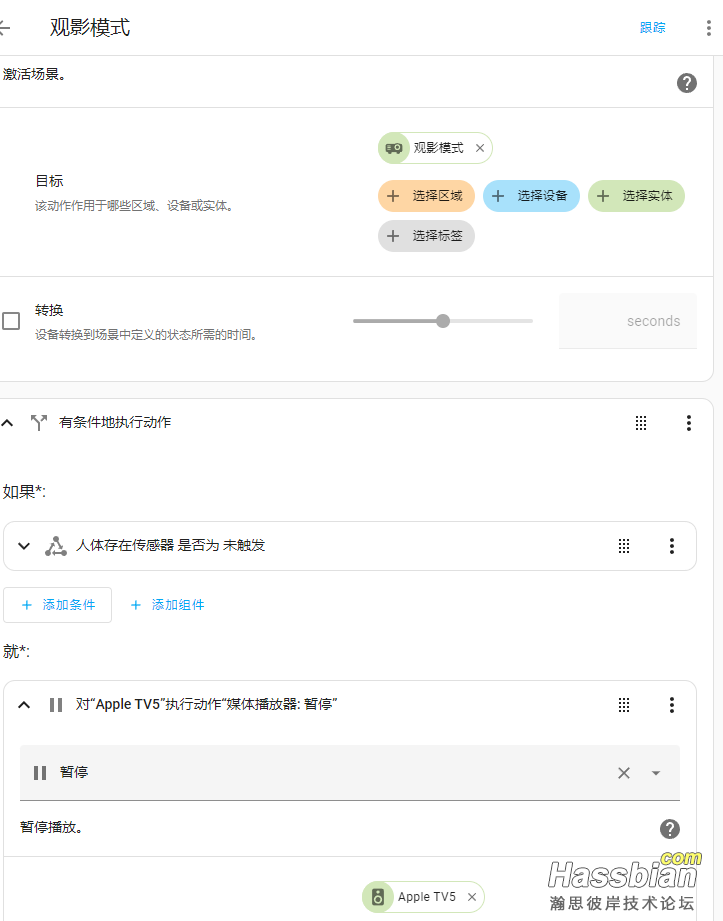The height and width of the screenshot is (921, 723).
Task: Click the projector icon on 观影模式 chip
Action: (x=394, y=148)
